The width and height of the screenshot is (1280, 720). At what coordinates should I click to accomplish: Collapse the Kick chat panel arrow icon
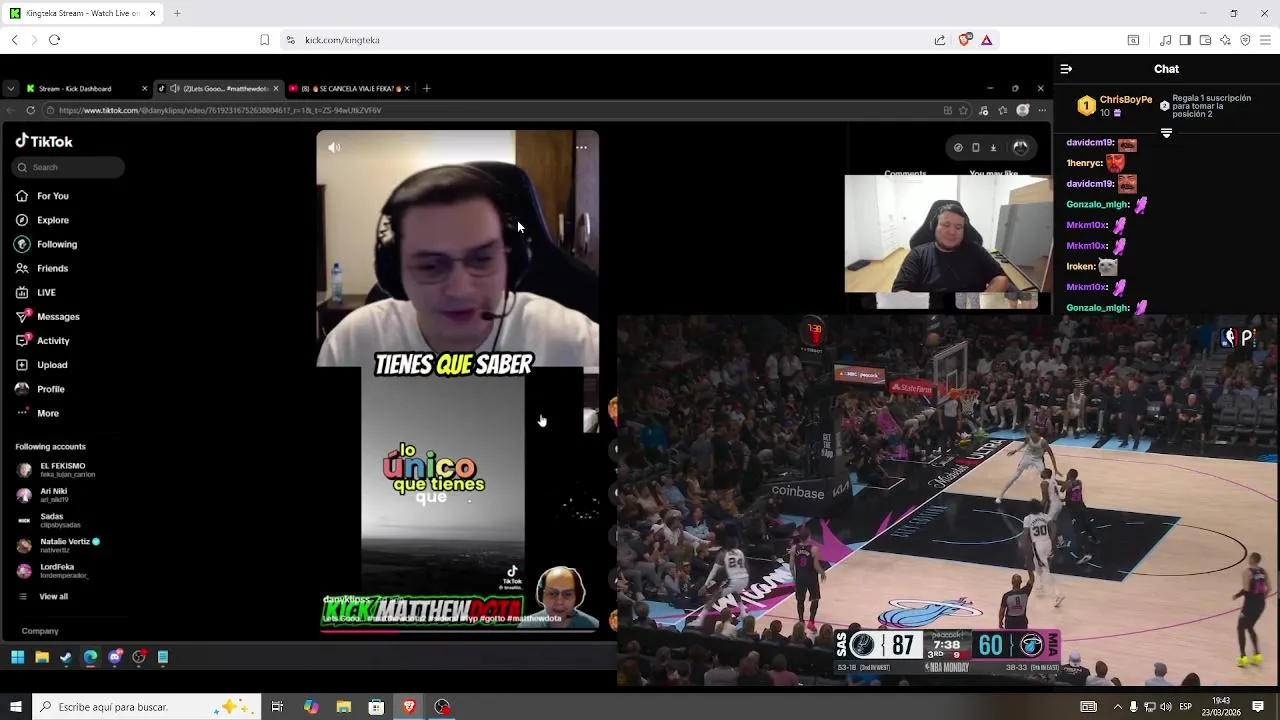[x=1066, y=69]
